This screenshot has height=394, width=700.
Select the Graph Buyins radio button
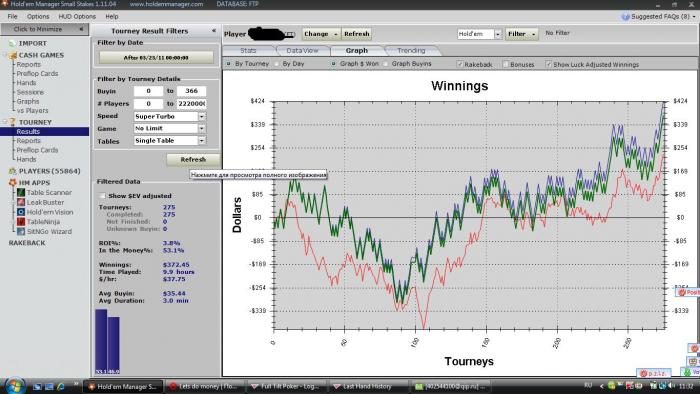tap(386, 64)
